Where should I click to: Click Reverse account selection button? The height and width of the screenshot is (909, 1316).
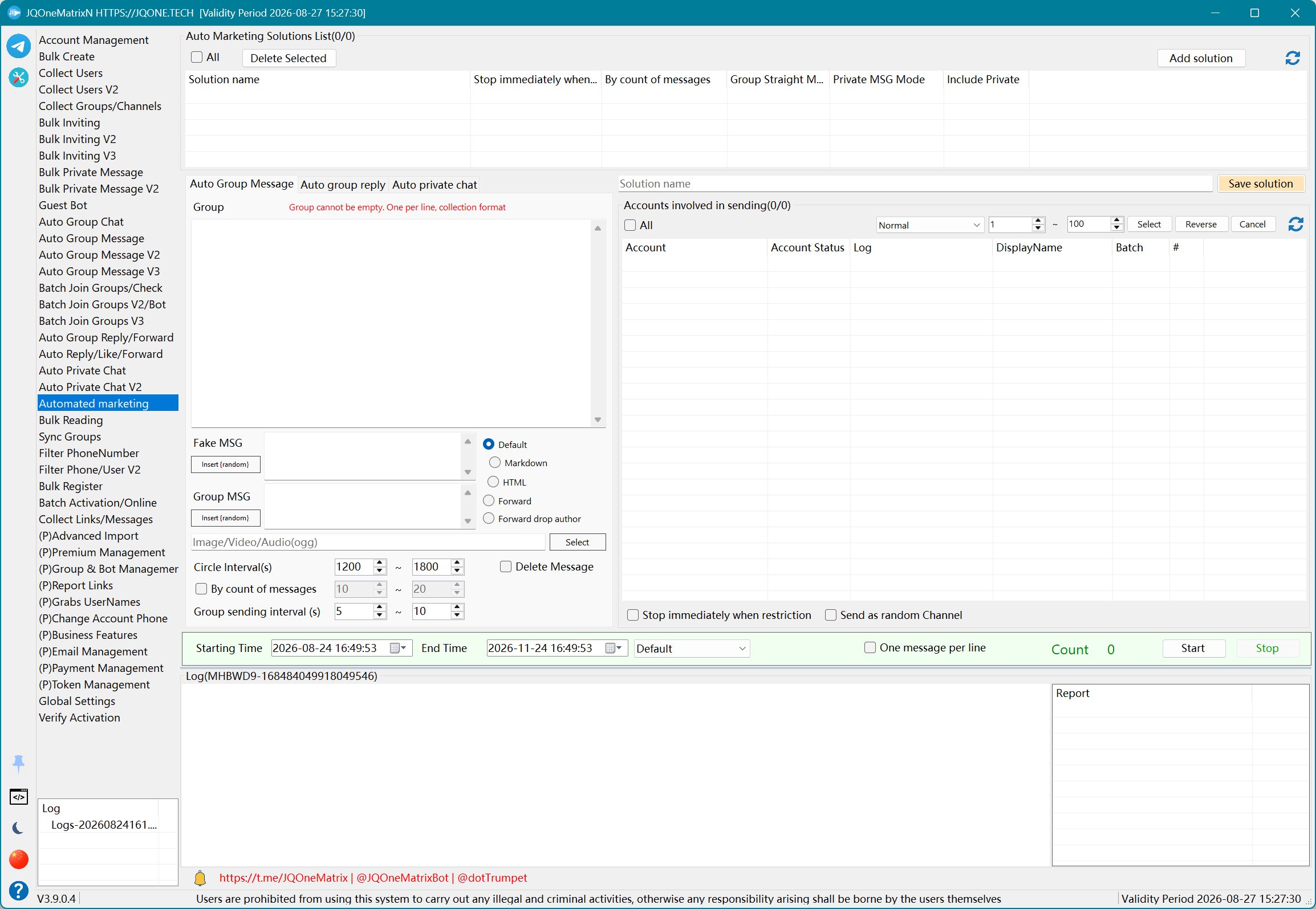point(1201,225)
